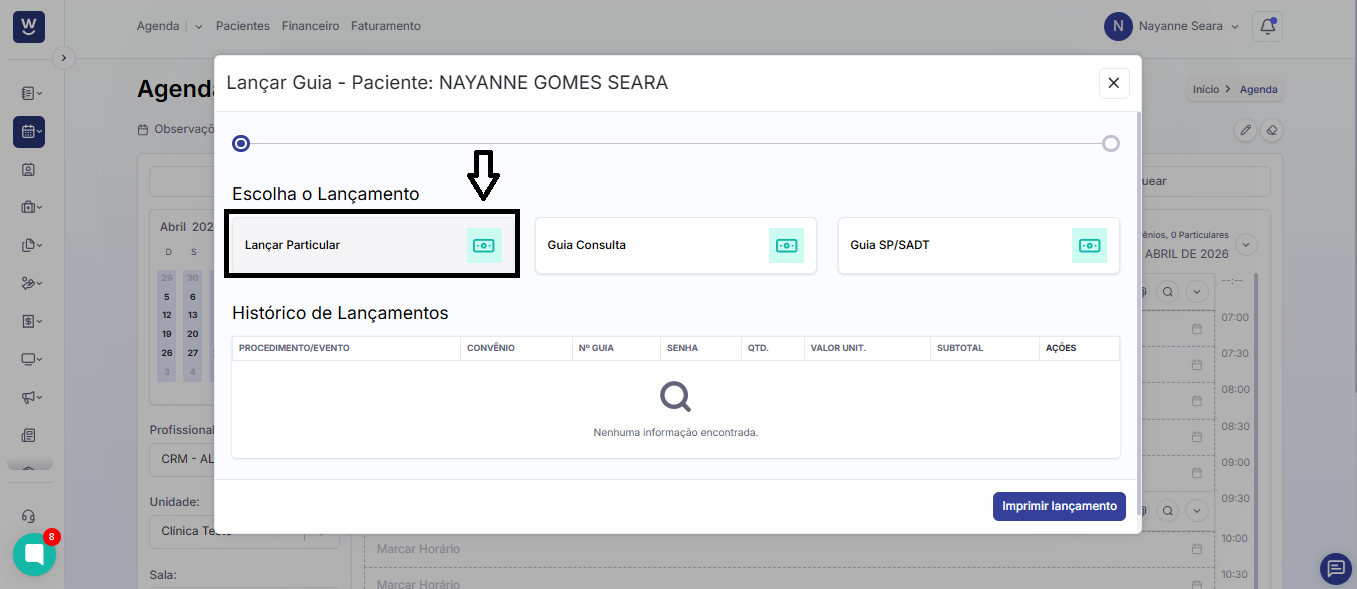1357x589 pixels.
Task: Open the dollar financial icon in the sidebar
Action: 31,321
